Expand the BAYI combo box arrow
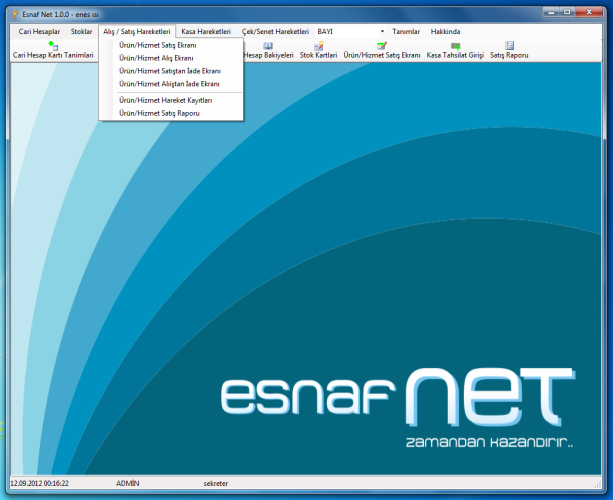The image size is (613, 500). 382,32
